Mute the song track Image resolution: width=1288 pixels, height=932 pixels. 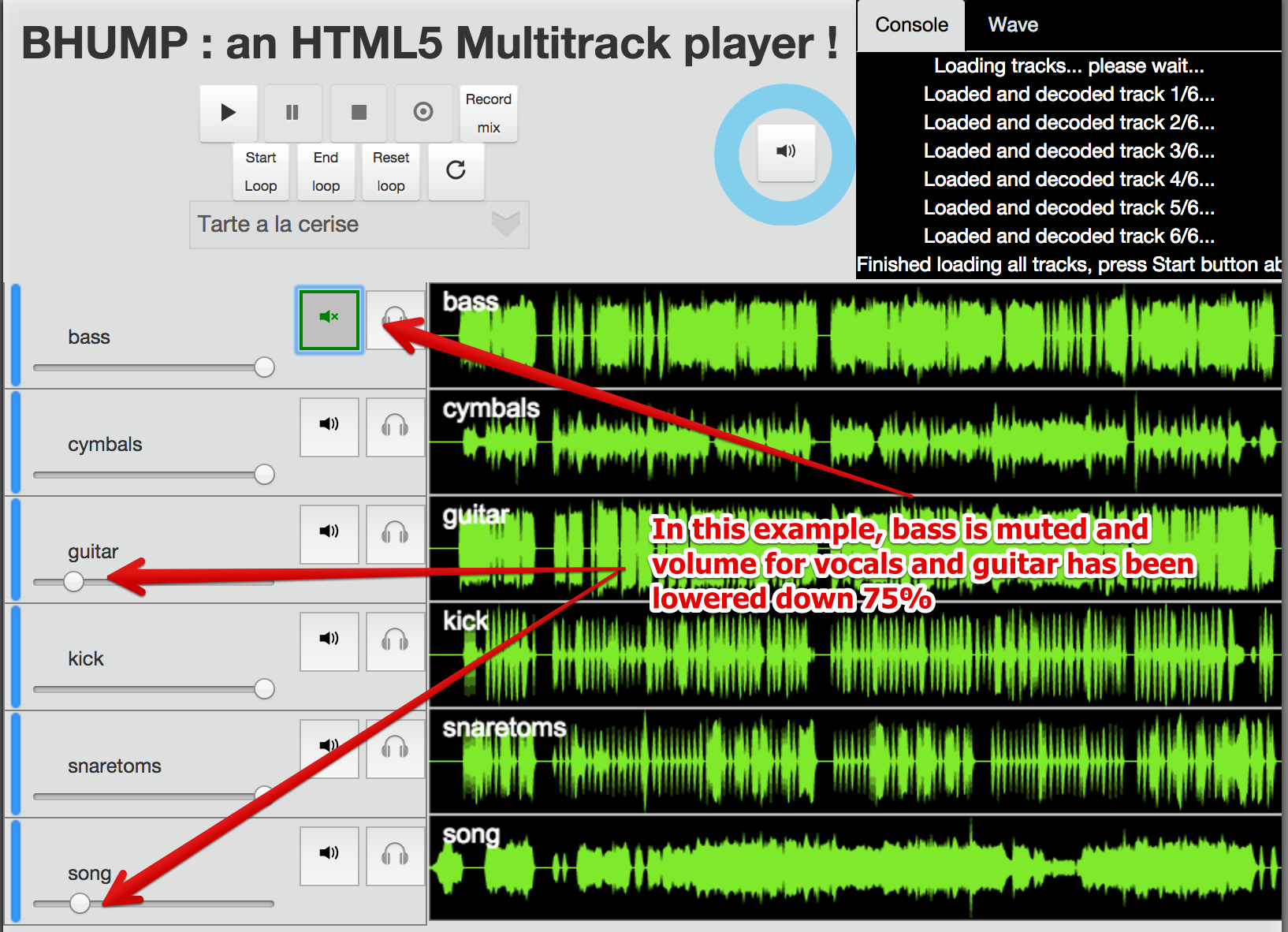(x=329, y=856)
